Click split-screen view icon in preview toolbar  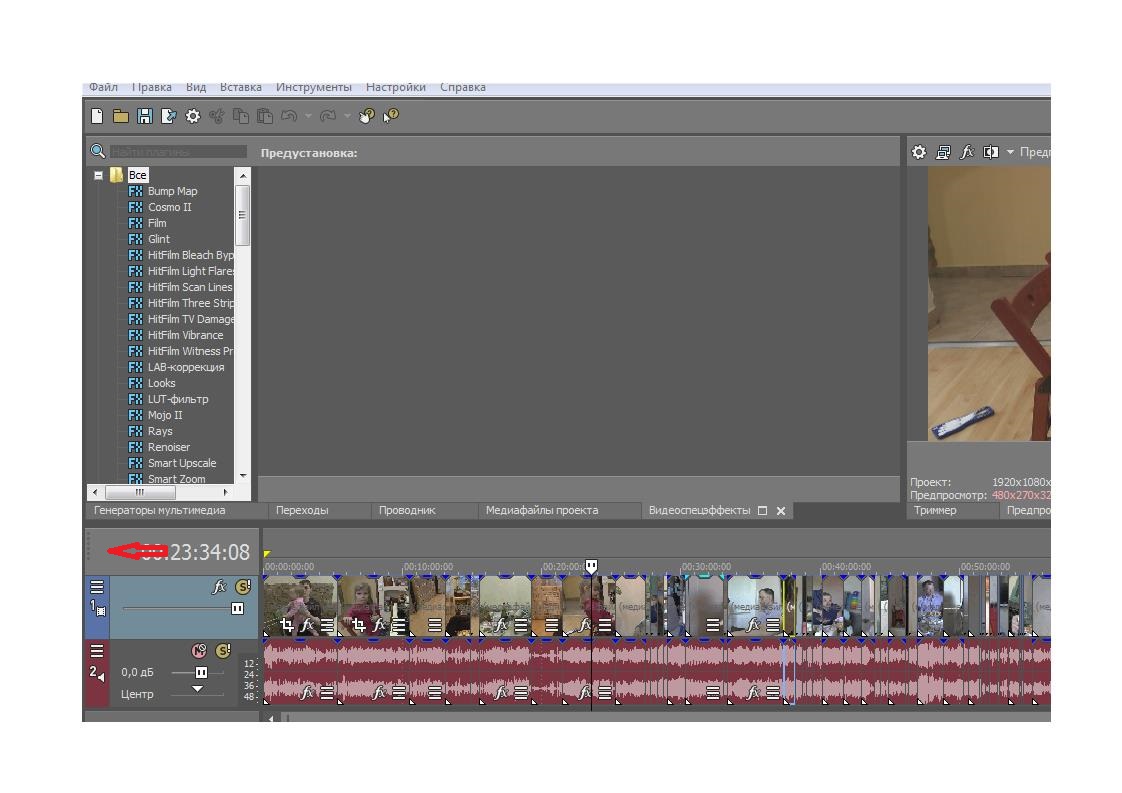pyautogui.click(x=990, y=152)
